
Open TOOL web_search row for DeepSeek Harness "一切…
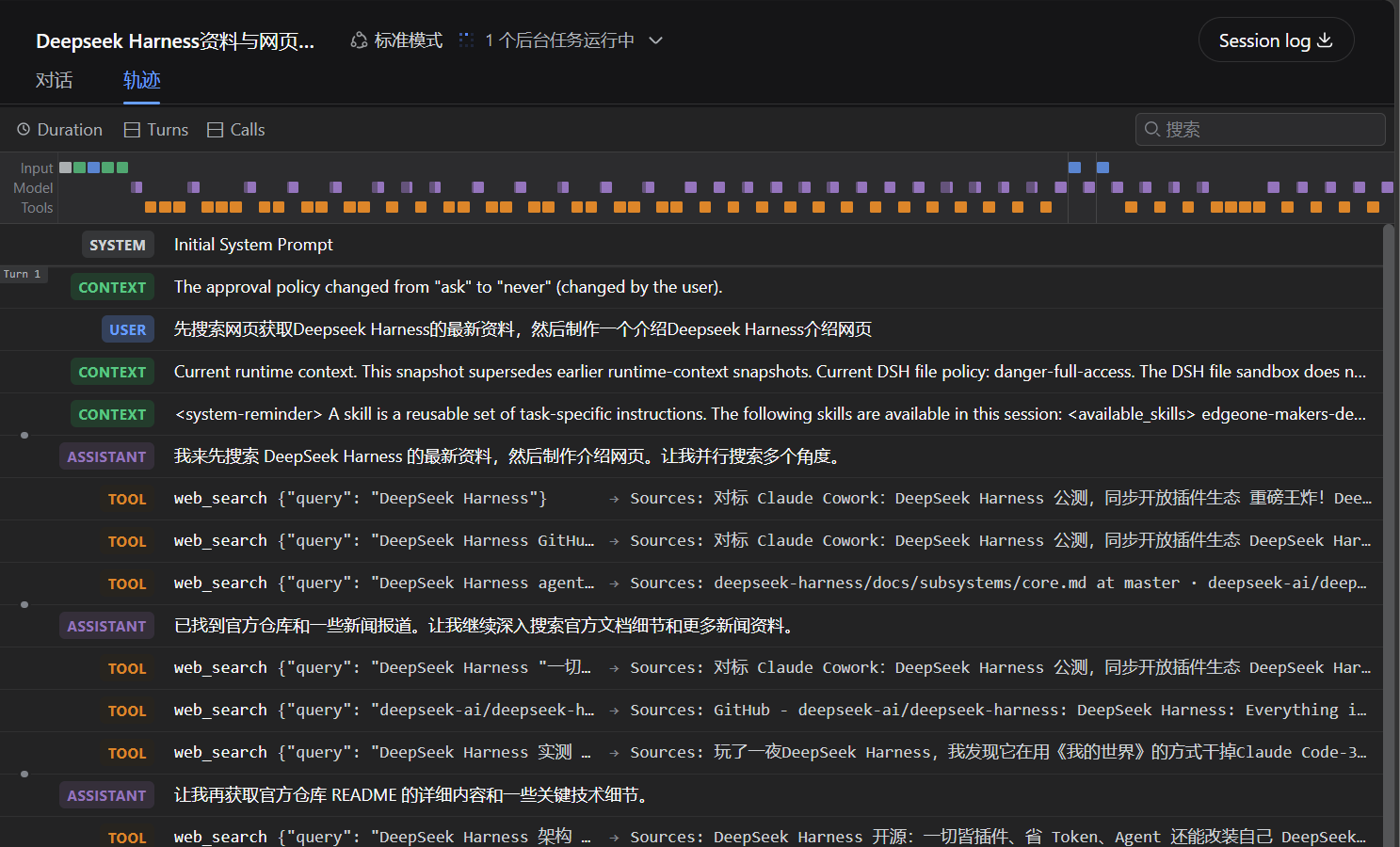(691, 668)
